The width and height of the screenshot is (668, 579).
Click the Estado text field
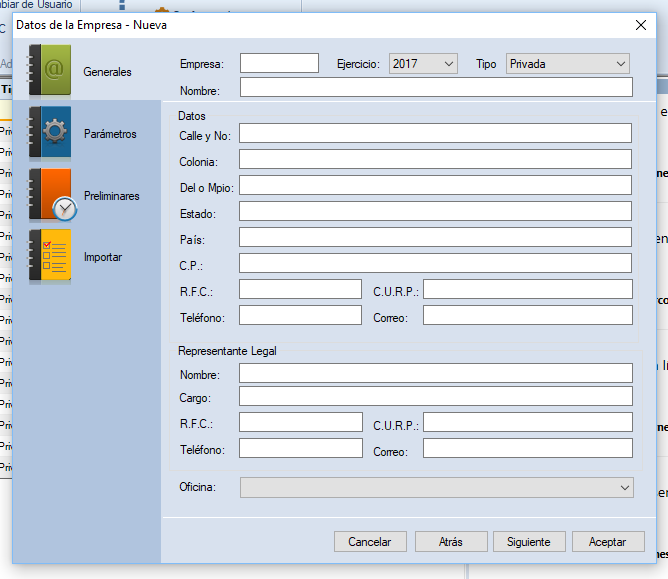[435, 211]
